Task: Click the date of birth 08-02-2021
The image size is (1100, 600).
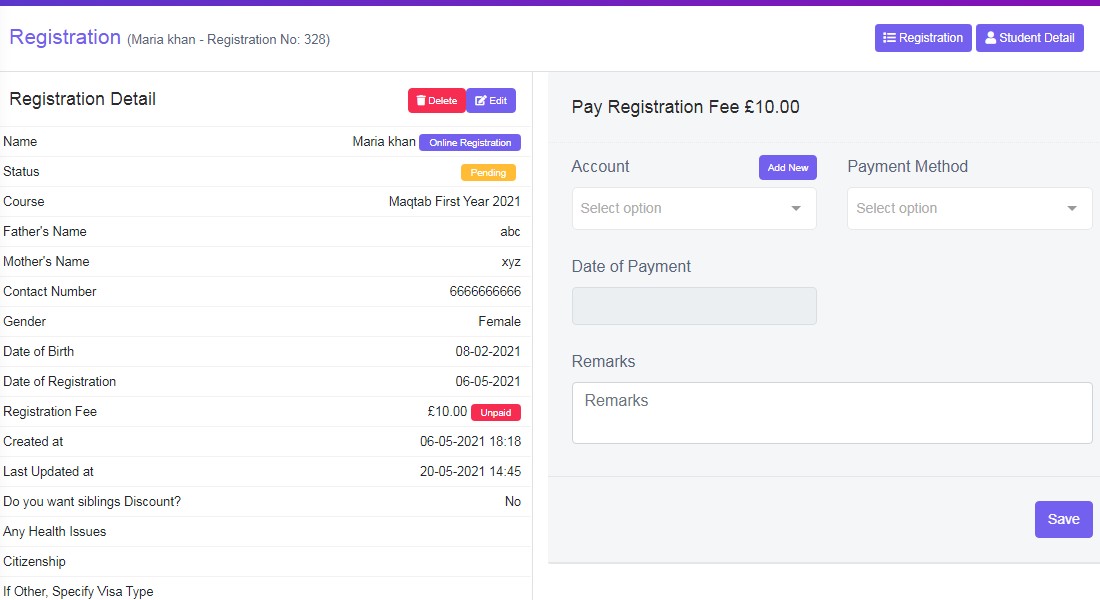Action: (488, 352)
